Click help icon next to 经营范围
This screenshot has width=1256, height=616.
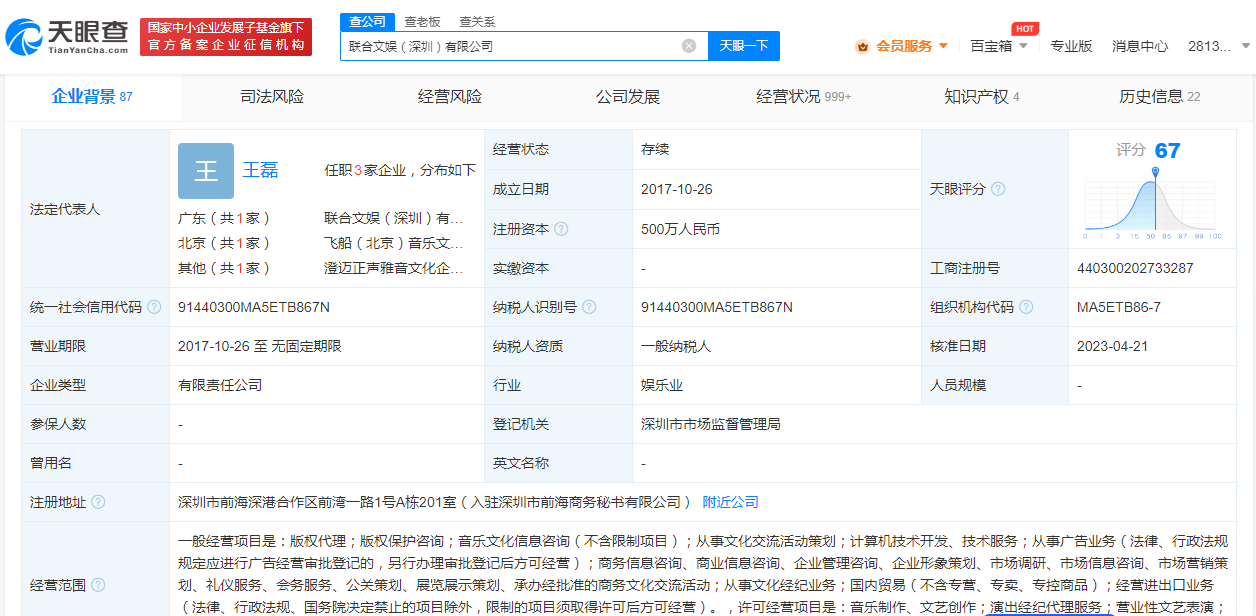point(98,585)
